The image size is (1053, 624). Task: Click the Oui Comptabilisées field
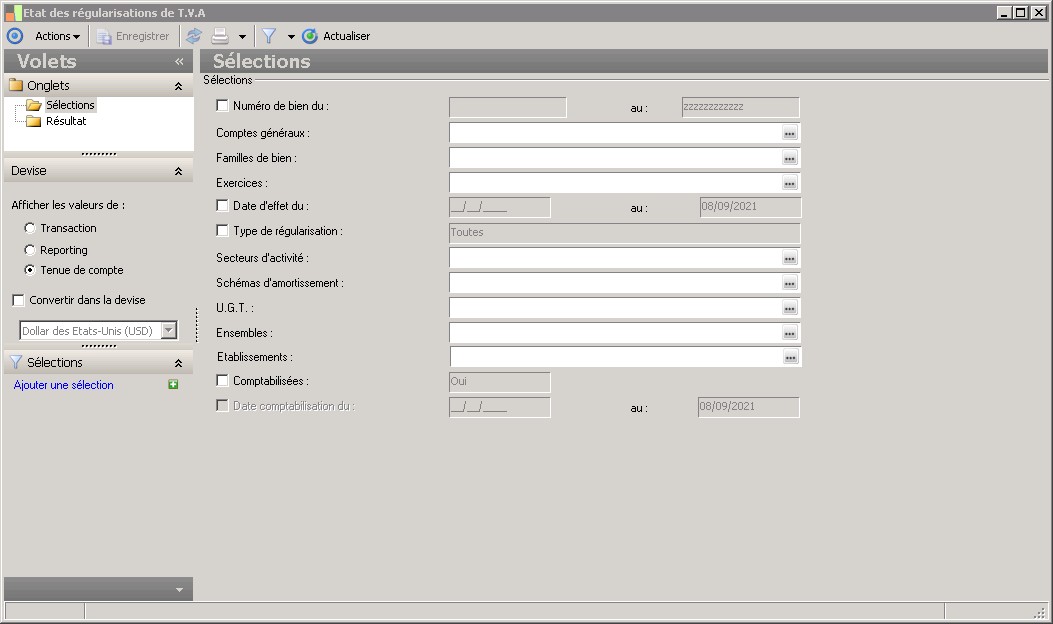pyautogui.click(x=500, y=382)
